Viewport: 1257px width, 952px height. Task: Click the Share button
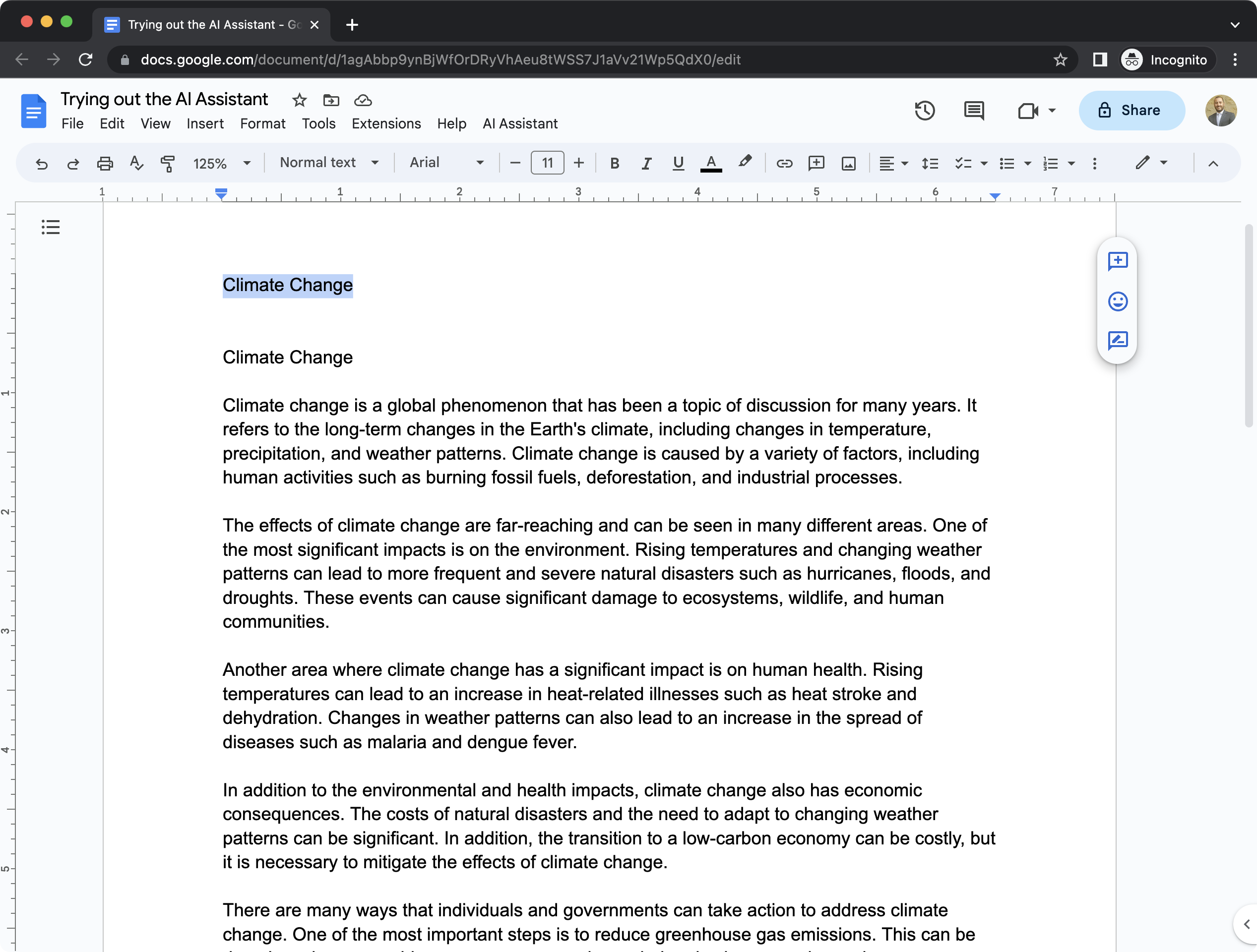pyautogui.click(x=1131, y=110)
